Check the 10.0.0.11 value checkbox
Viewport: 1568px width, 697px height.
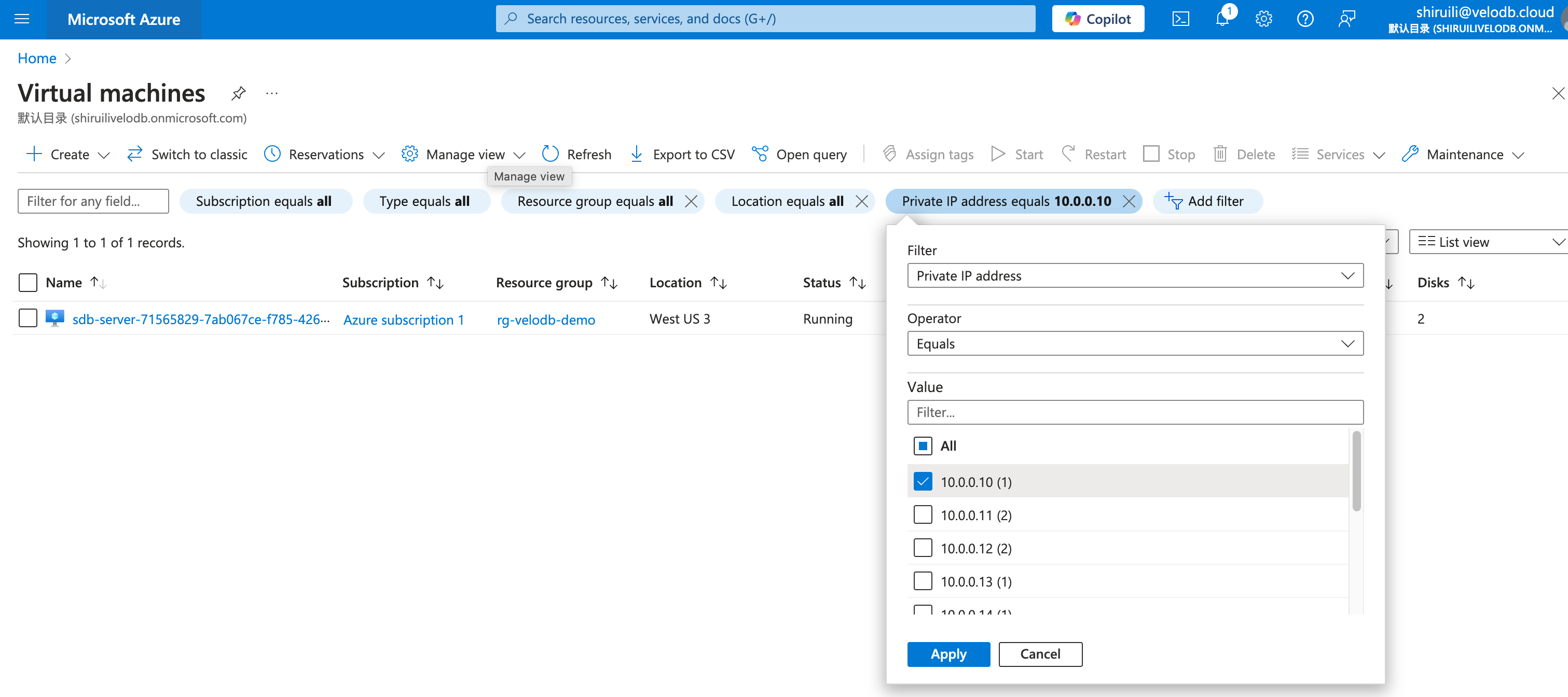tap(923, 515)
